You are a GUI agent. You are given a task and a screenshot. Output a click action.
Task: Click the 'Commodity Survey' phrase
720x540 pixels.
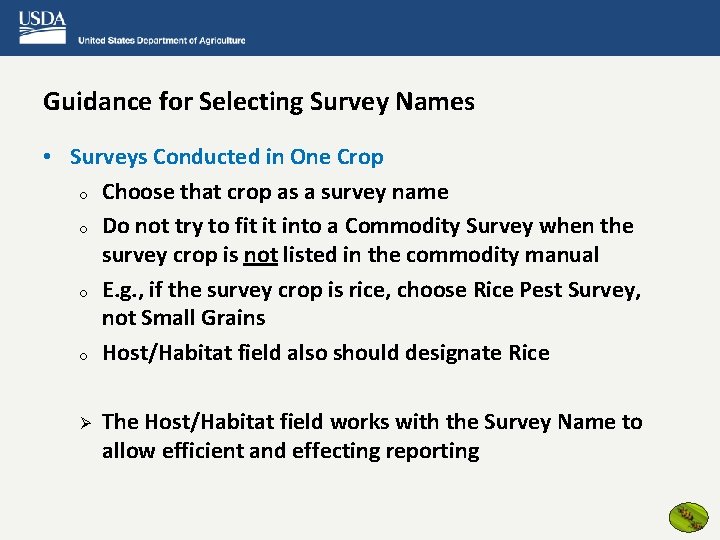[x=439, y=226]
